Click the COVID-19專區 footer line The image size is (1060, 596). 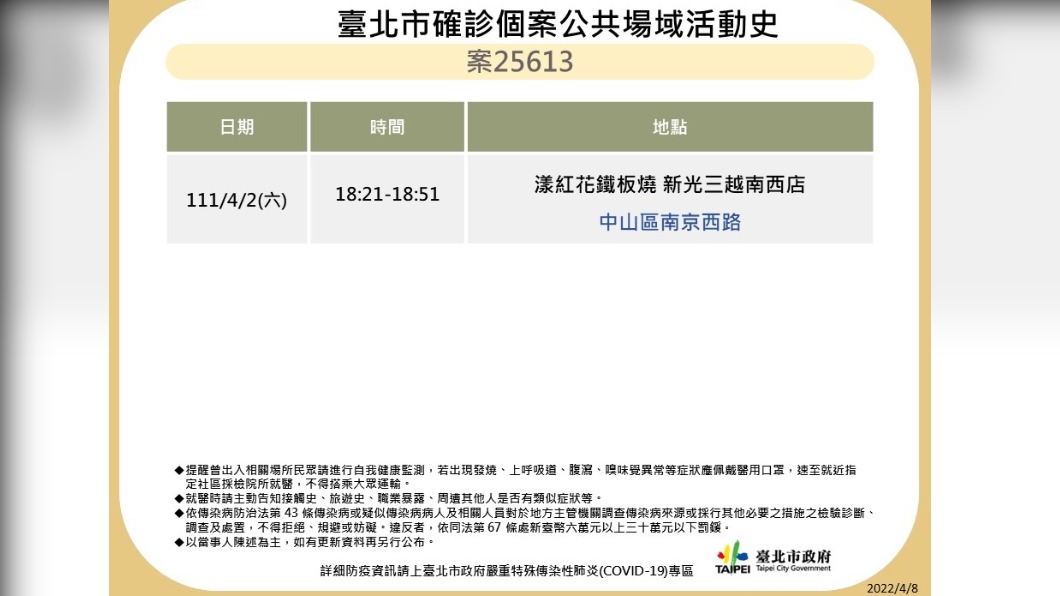coord(506,571)
